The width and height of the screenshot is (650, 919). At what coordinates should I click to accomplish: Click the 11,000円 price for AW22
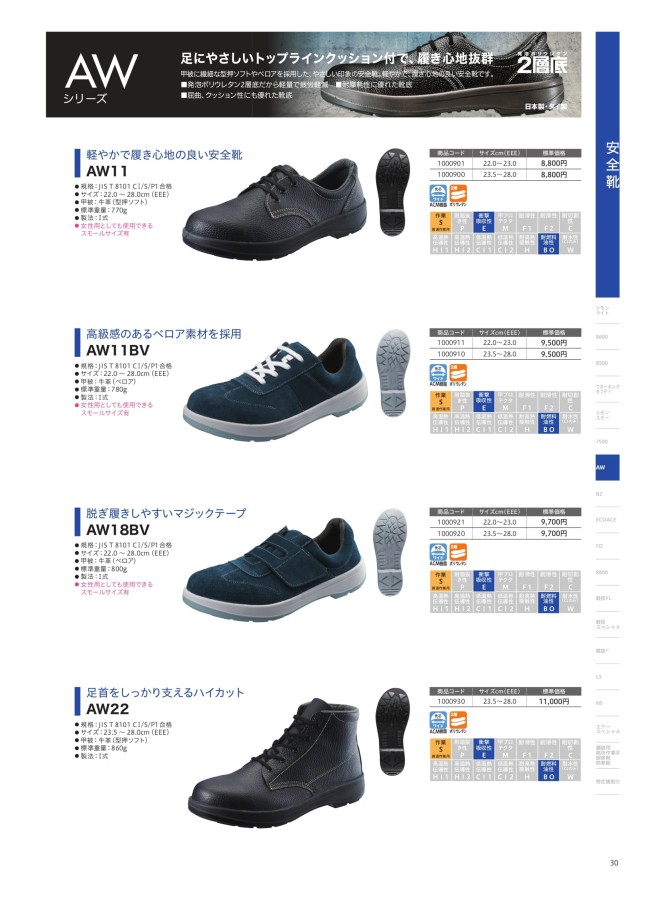[554, 701]
